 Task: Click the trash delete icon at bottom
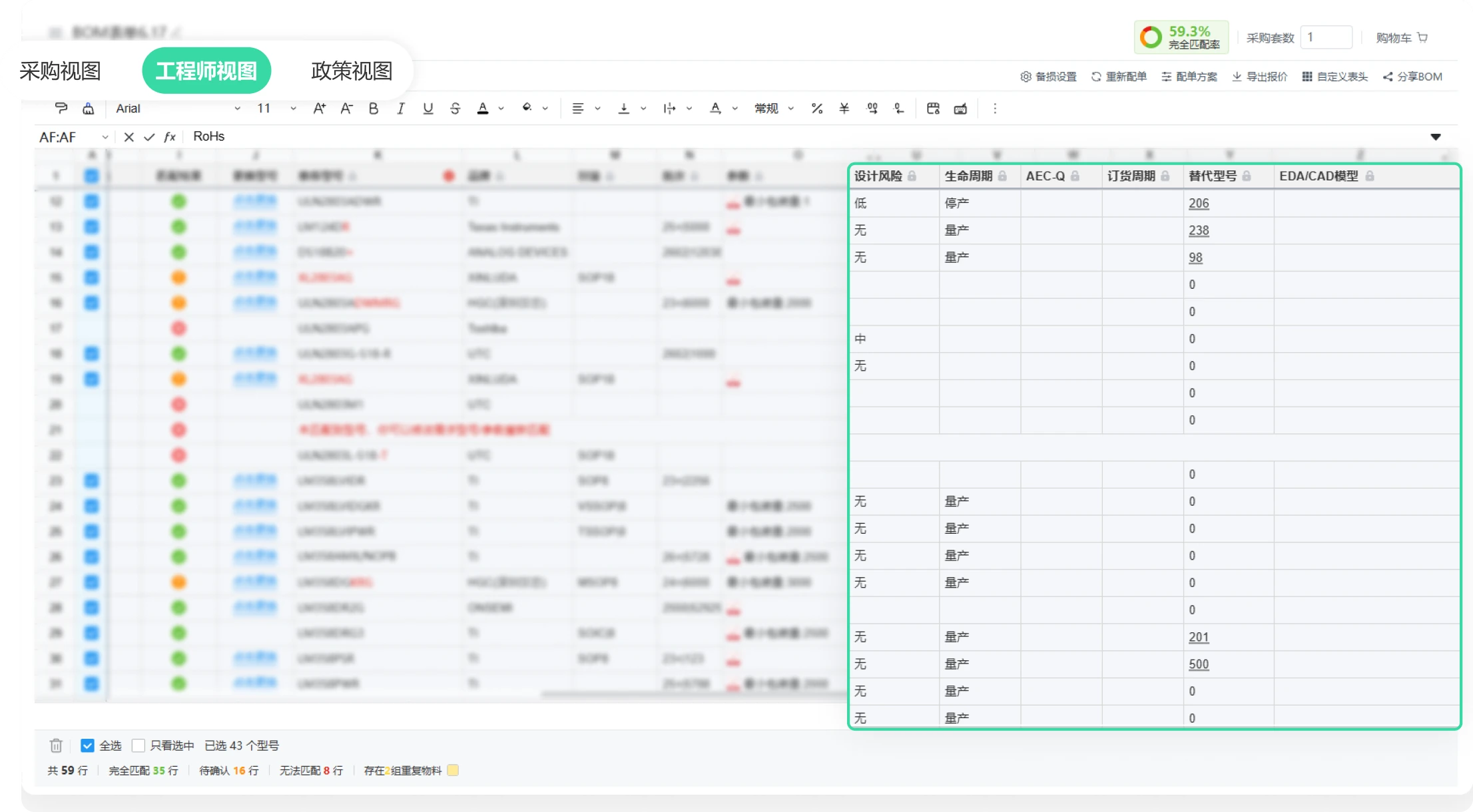(x=56, y=745)
